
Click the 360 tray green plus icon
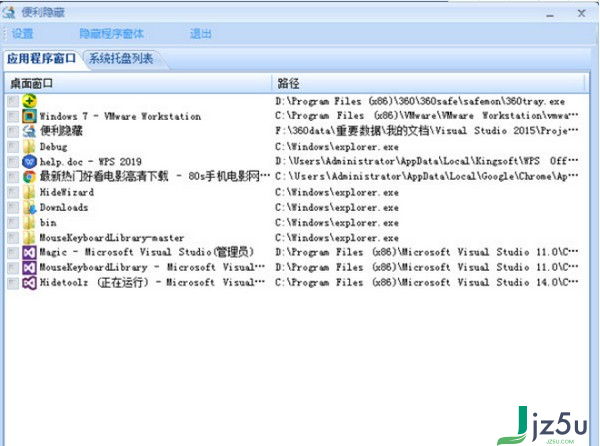pyautogui.click(x=29, y=101)
